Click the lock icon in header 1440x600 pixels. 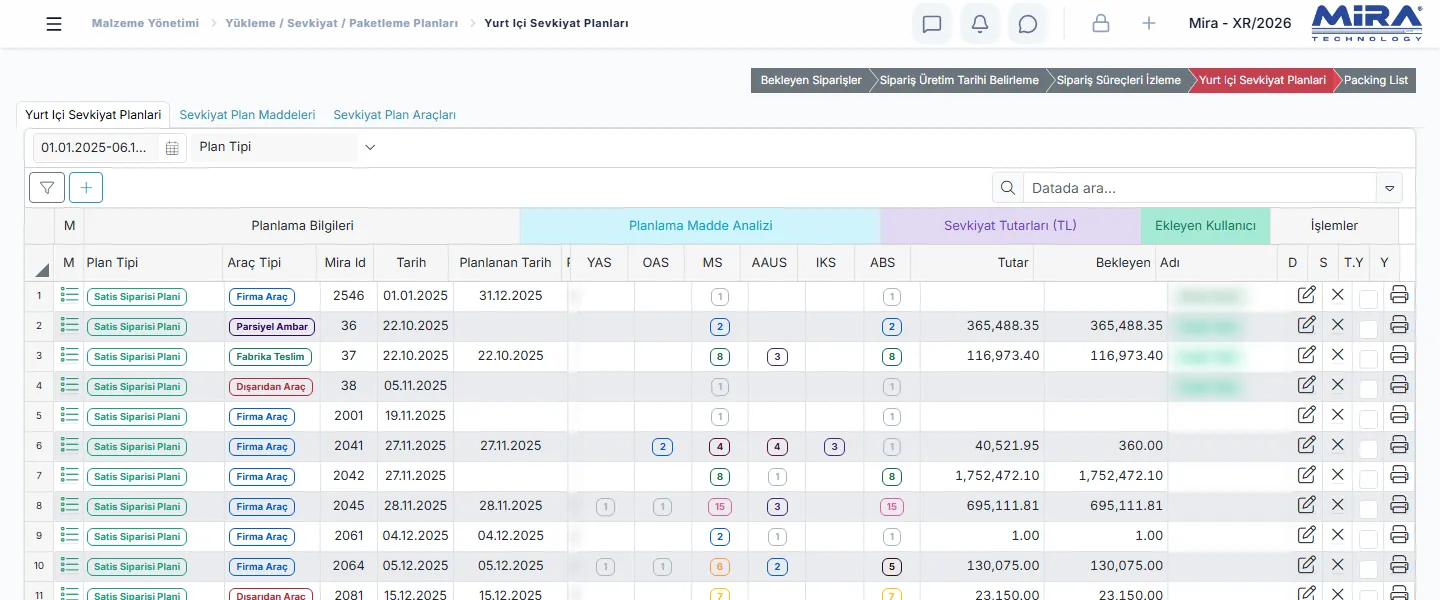[1101, 24]
